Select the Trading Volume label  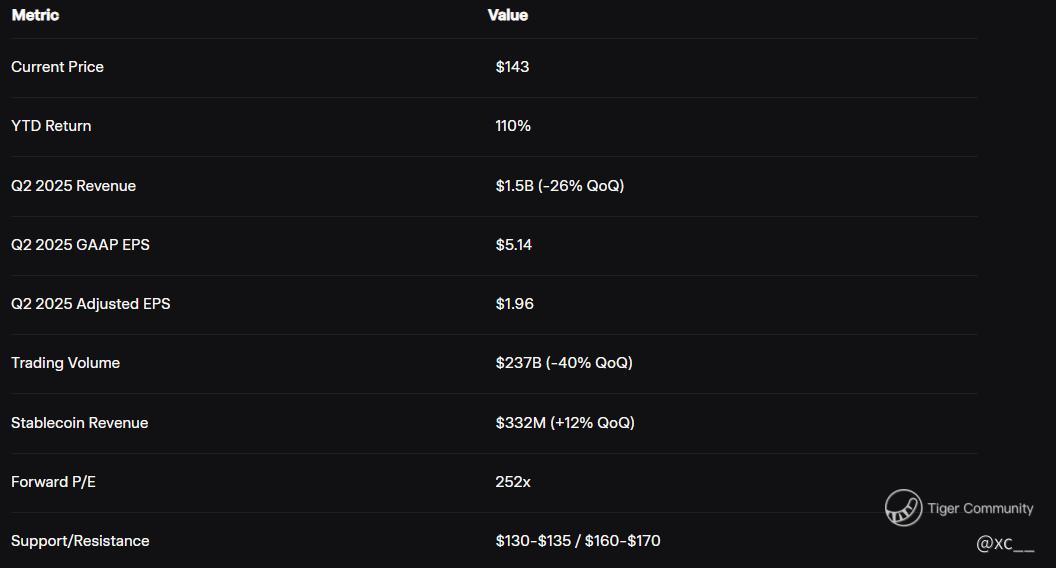(x=65, y=363)
